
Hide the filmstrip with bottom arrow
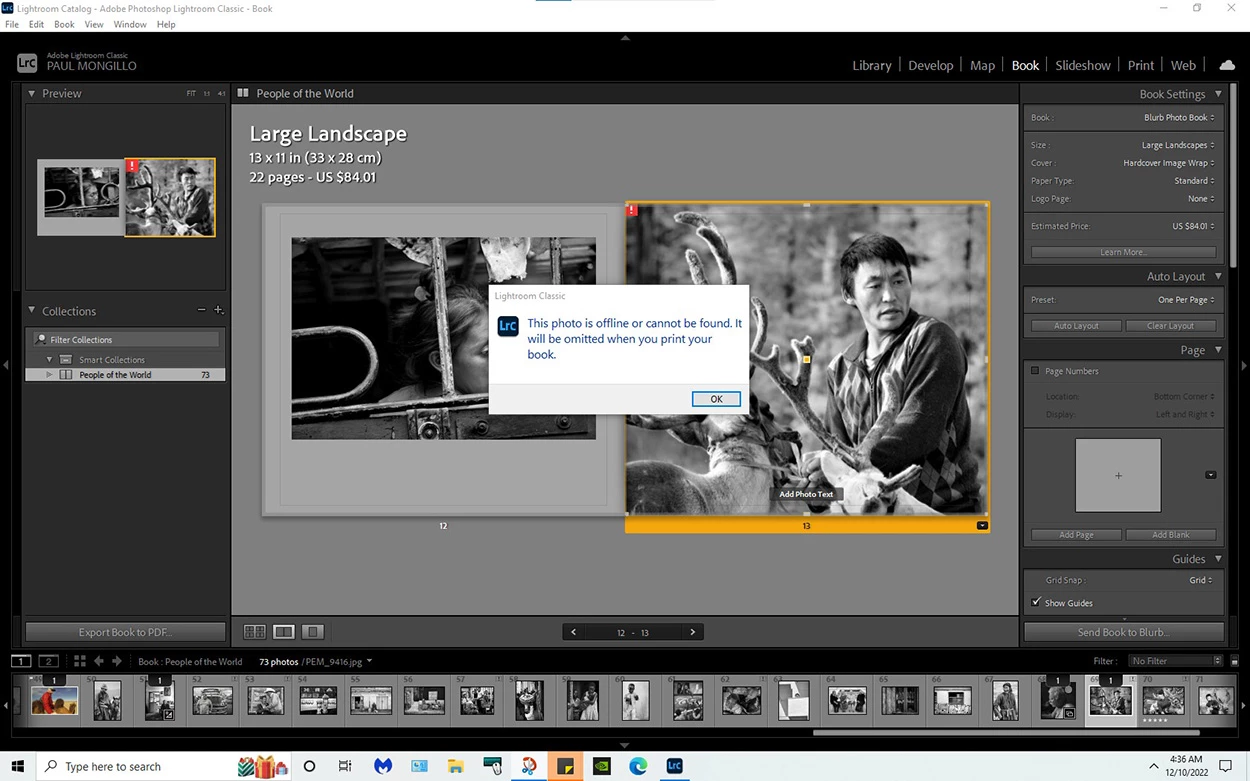(x=625, y=745)
